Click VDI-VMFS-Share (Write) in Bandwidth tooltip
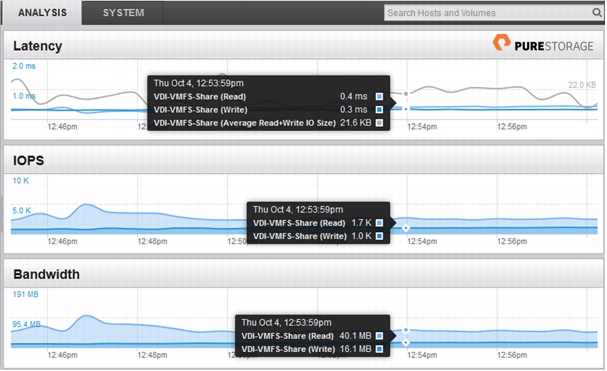 pos(288,349)
